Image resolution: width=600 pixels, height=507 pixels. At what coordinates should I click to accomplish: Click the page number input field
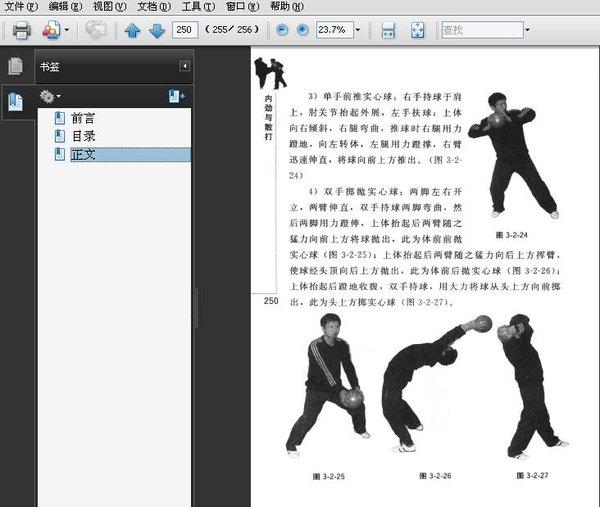pyautogui.click(x=184, y=30)
